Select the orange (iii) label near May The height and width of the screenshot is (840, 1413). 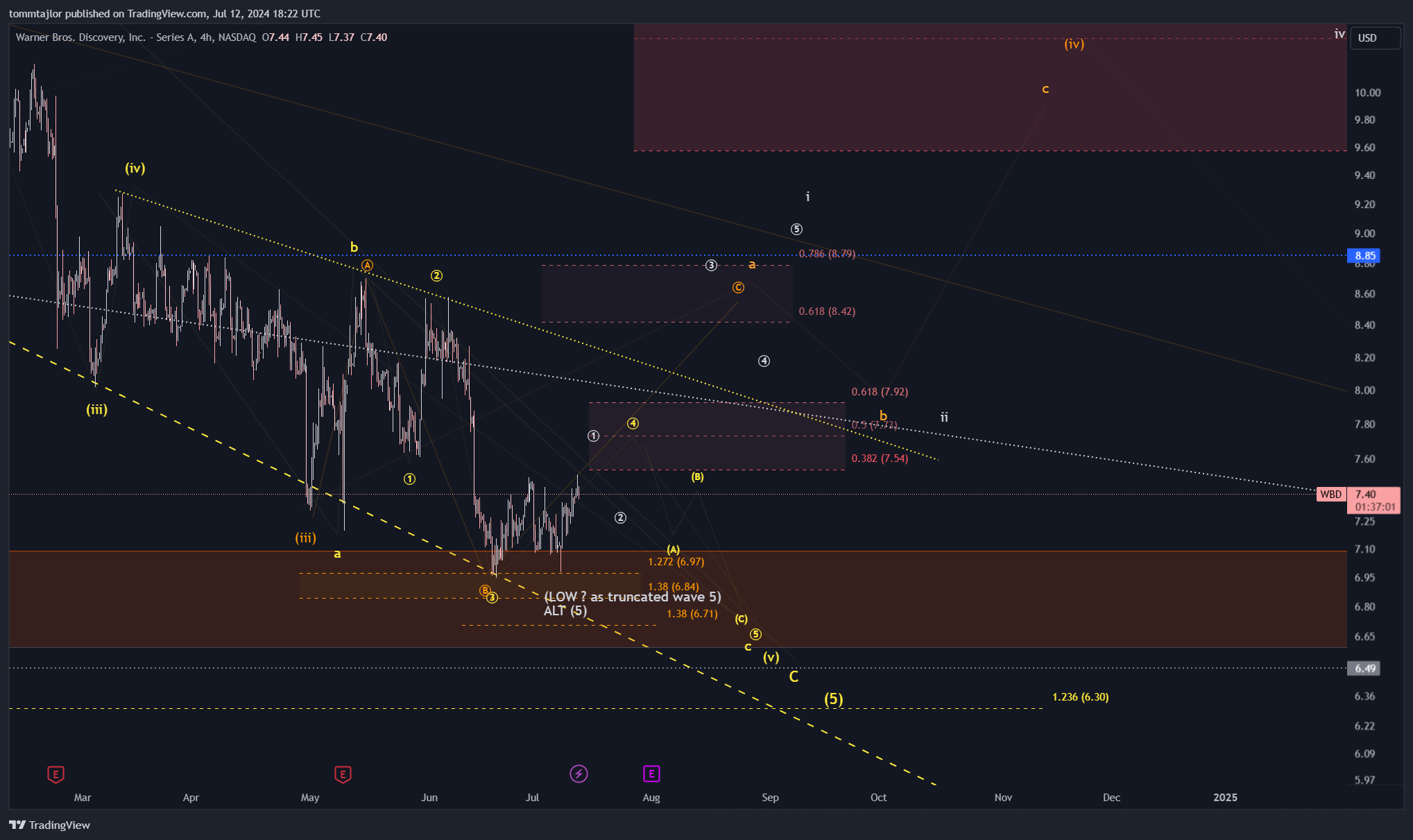coord(305,538)
